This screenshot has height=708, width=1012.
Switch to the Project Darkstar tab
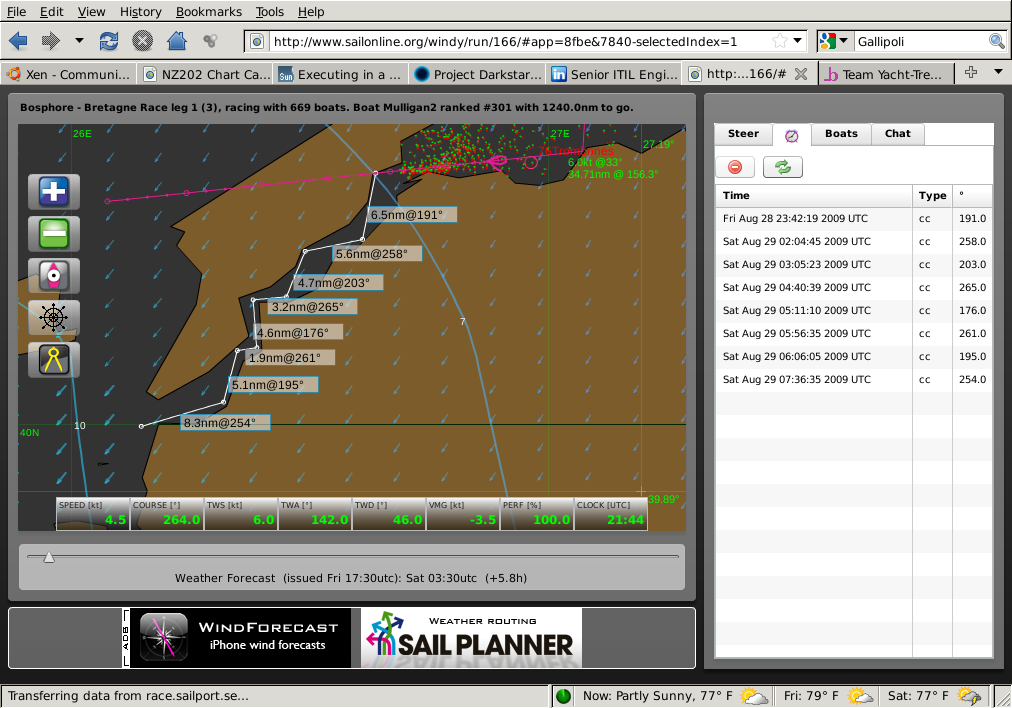pyautogui.click(x=478, y=74)
